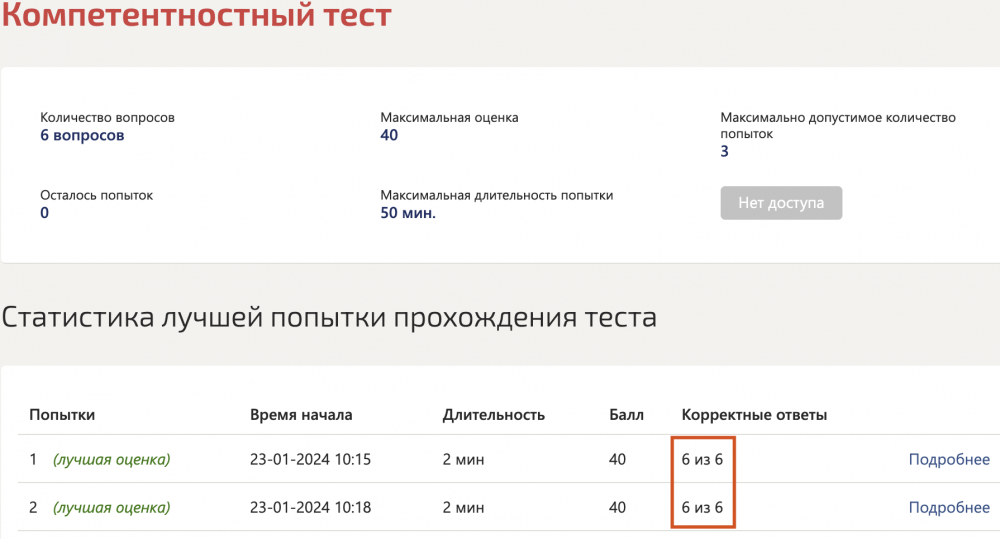Click '(лучшая оценка)' label in attempt 1
Screen dimensions: 1000x539
pyautogui.click(x=111, y=459)
